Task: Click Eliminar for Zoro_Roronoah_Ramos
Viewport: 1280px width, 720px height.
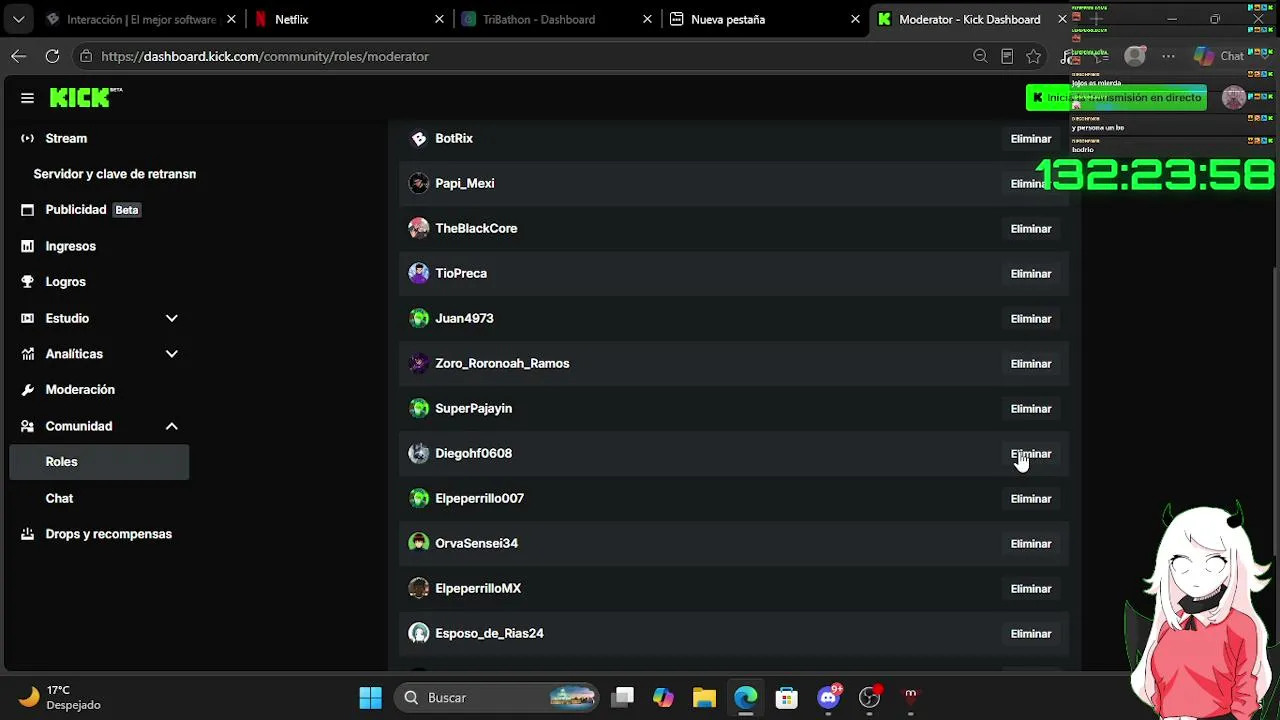Action: (x=1031, y=364)
